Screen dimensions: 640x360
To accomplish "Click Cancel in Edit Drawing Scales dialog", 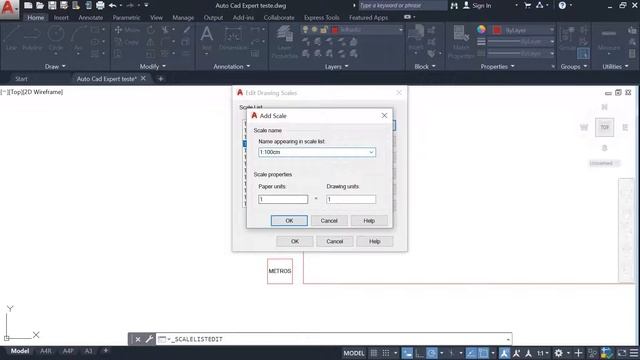I will point(335,241).
